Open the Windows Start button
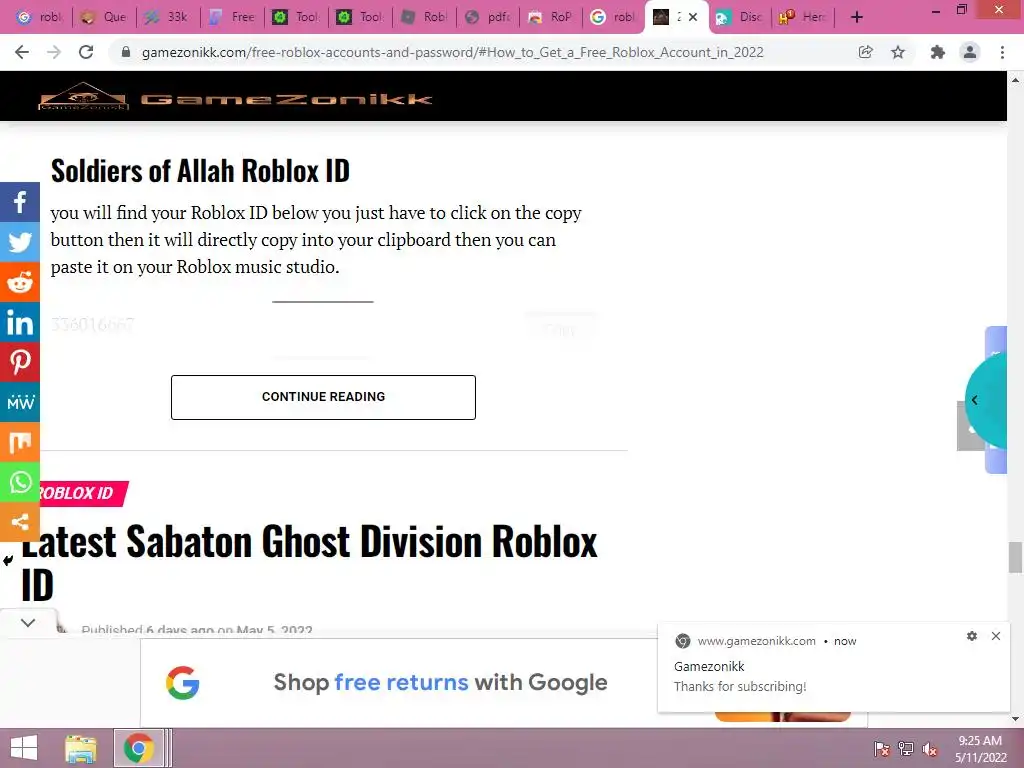 (24, 748)
